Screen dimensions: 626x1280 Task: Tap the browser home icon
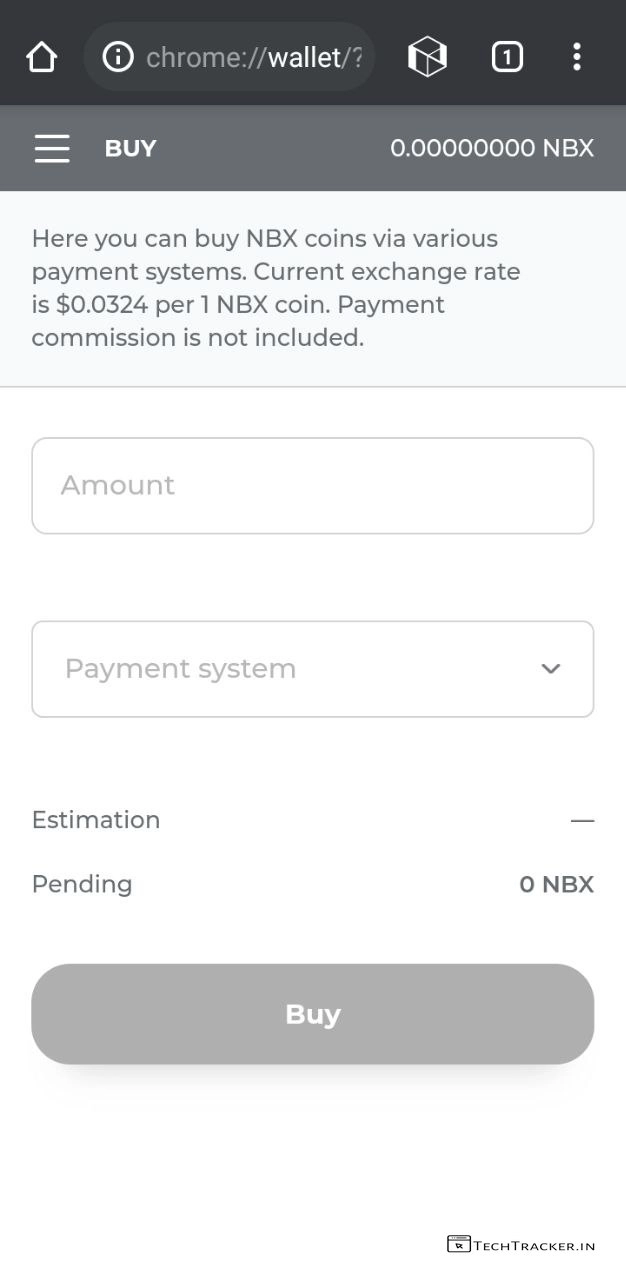(42, 57)
